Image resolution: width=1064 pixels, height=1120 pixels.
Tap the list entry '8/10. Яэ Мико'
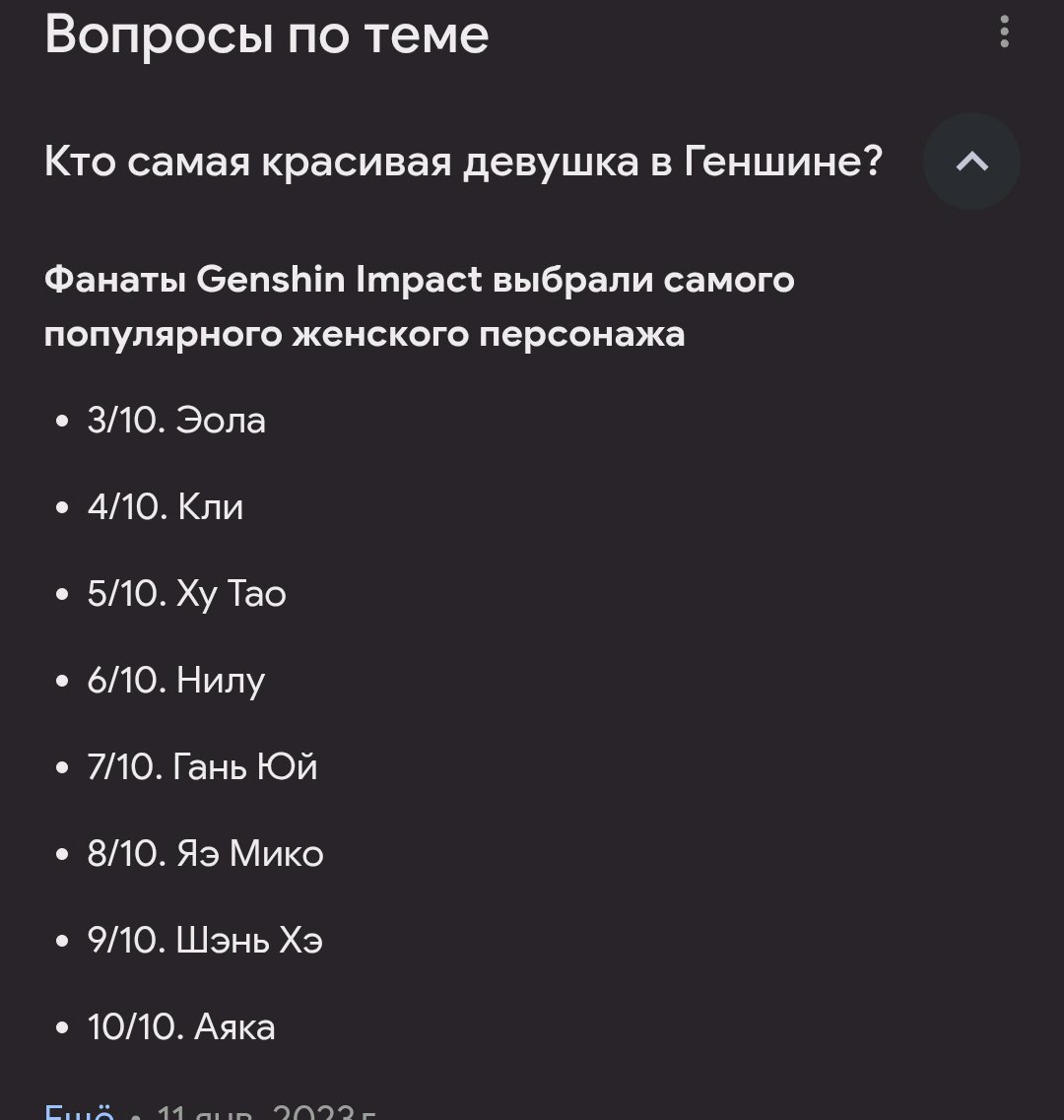(205, 854)
